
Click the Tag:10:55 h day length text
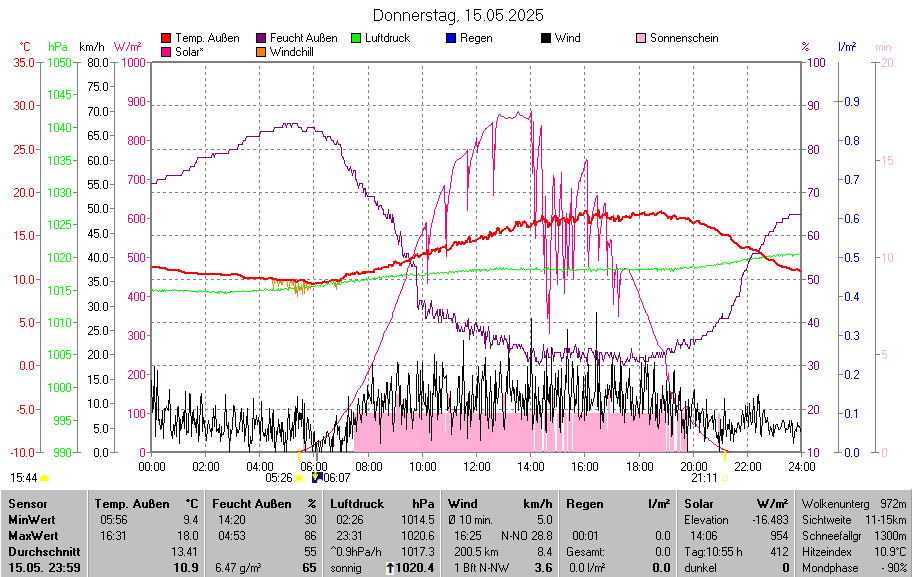713,551
